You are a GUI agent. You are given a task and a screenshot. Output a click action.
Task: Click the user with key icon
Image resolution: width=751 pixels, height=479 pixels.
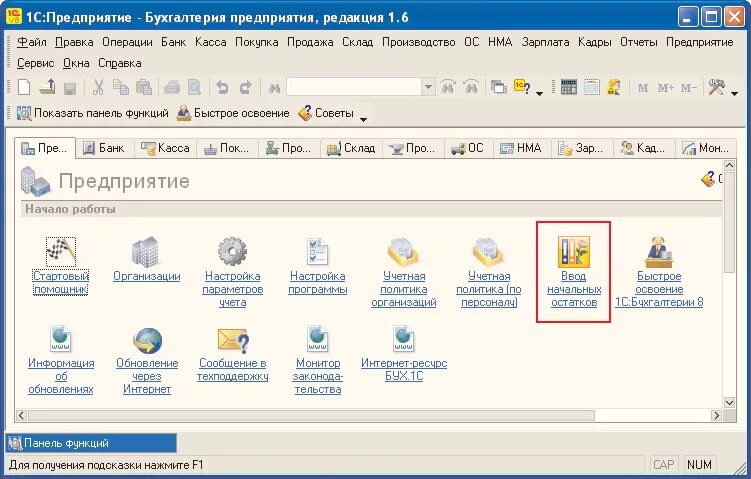click(x=614, y=87)
